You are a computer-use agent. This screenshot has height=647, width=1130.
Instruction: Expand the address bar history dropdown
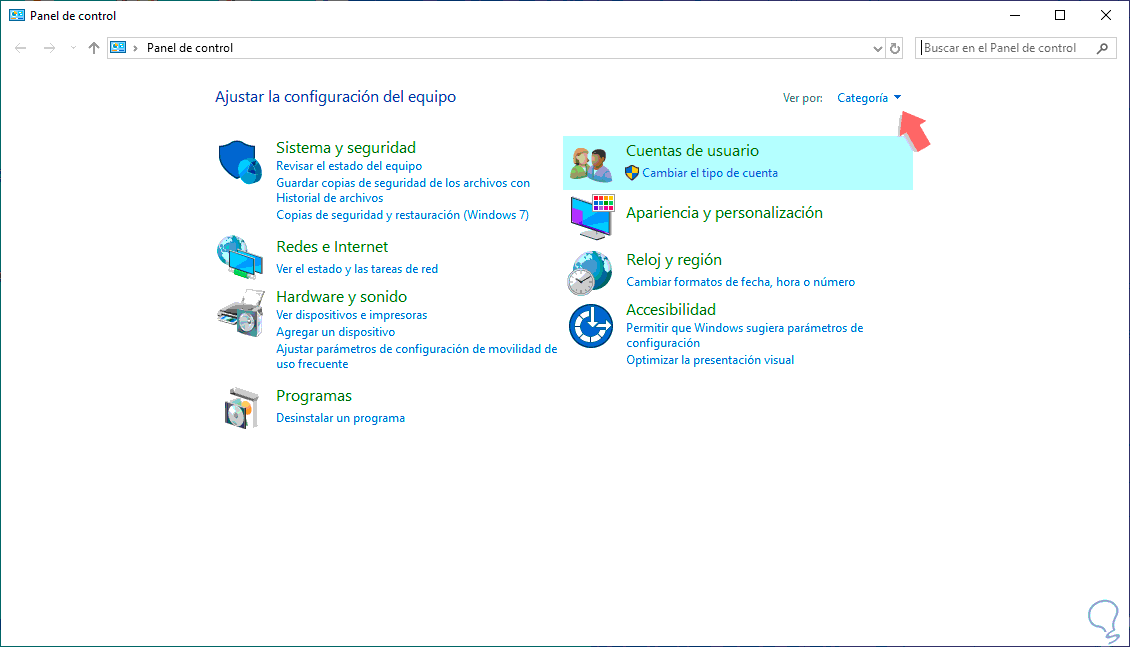click(877, 48)
